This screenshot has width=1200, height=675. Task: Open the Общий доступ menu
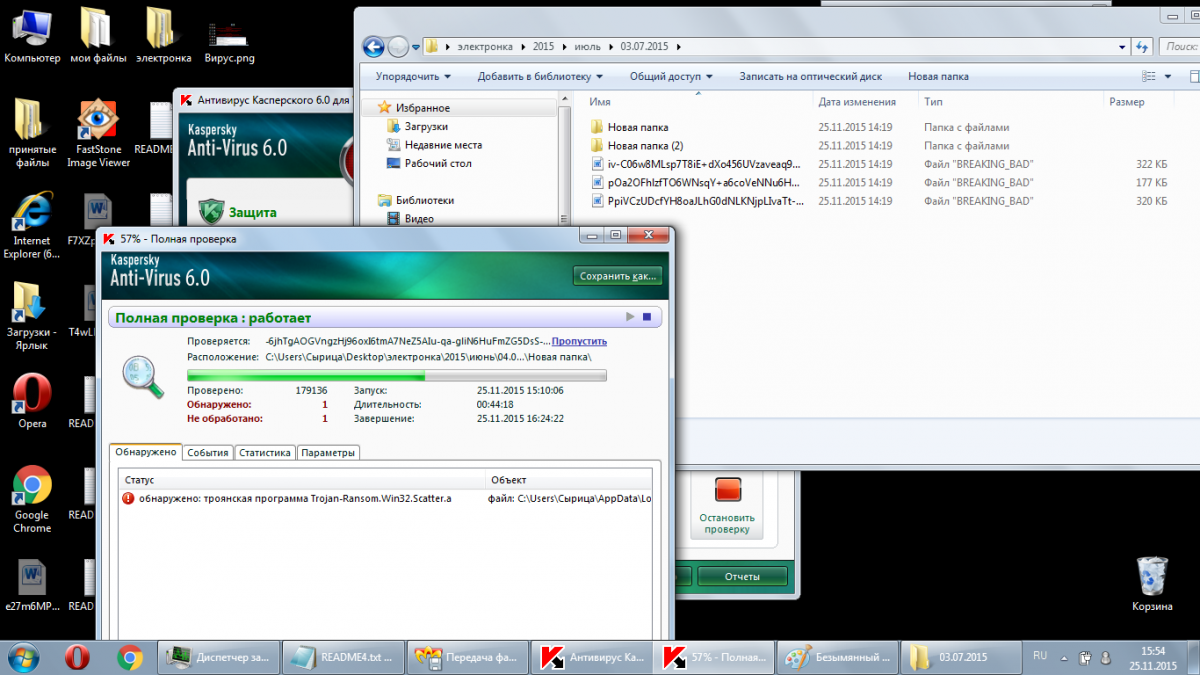pos(672,76)
